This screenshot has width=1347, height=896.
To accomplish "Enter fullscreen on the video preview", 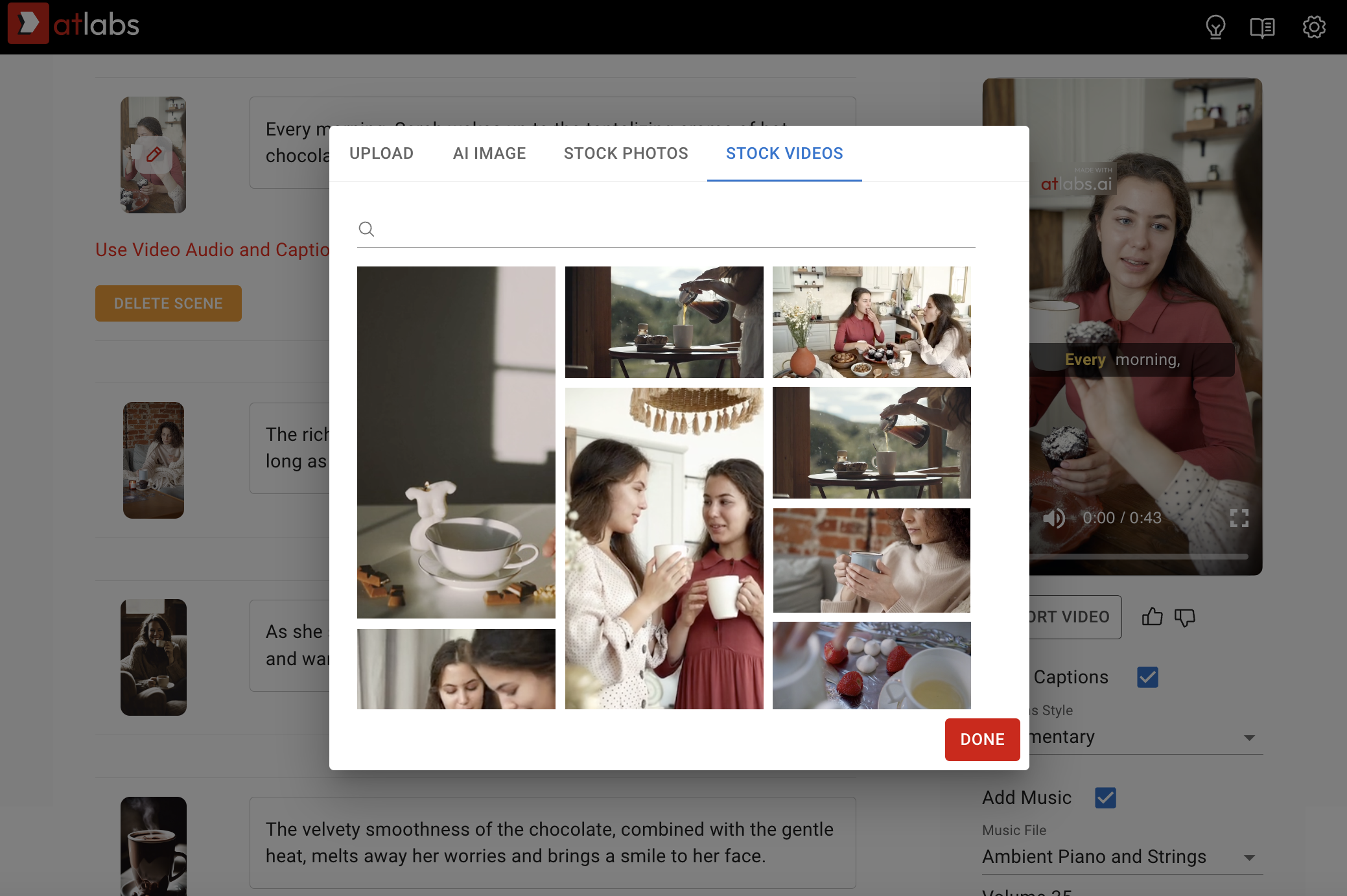I will [1240, 517].
